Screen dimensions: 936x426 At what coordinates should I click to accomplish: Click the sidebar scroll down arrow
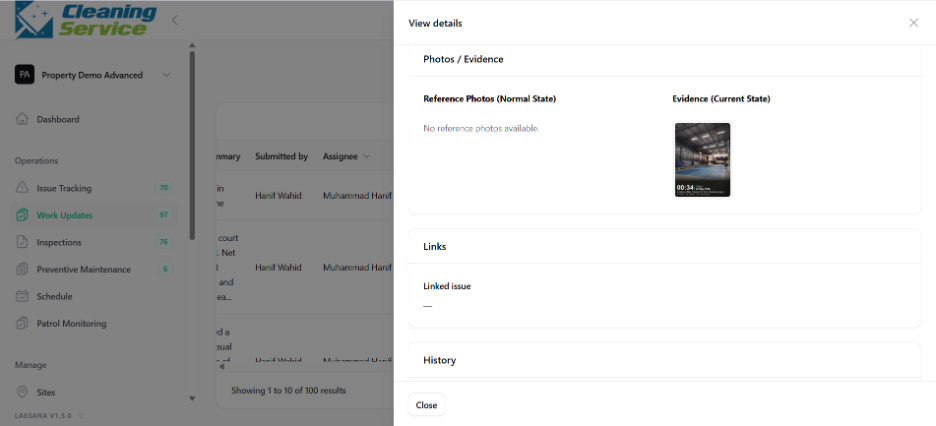(x=192, y=398)
